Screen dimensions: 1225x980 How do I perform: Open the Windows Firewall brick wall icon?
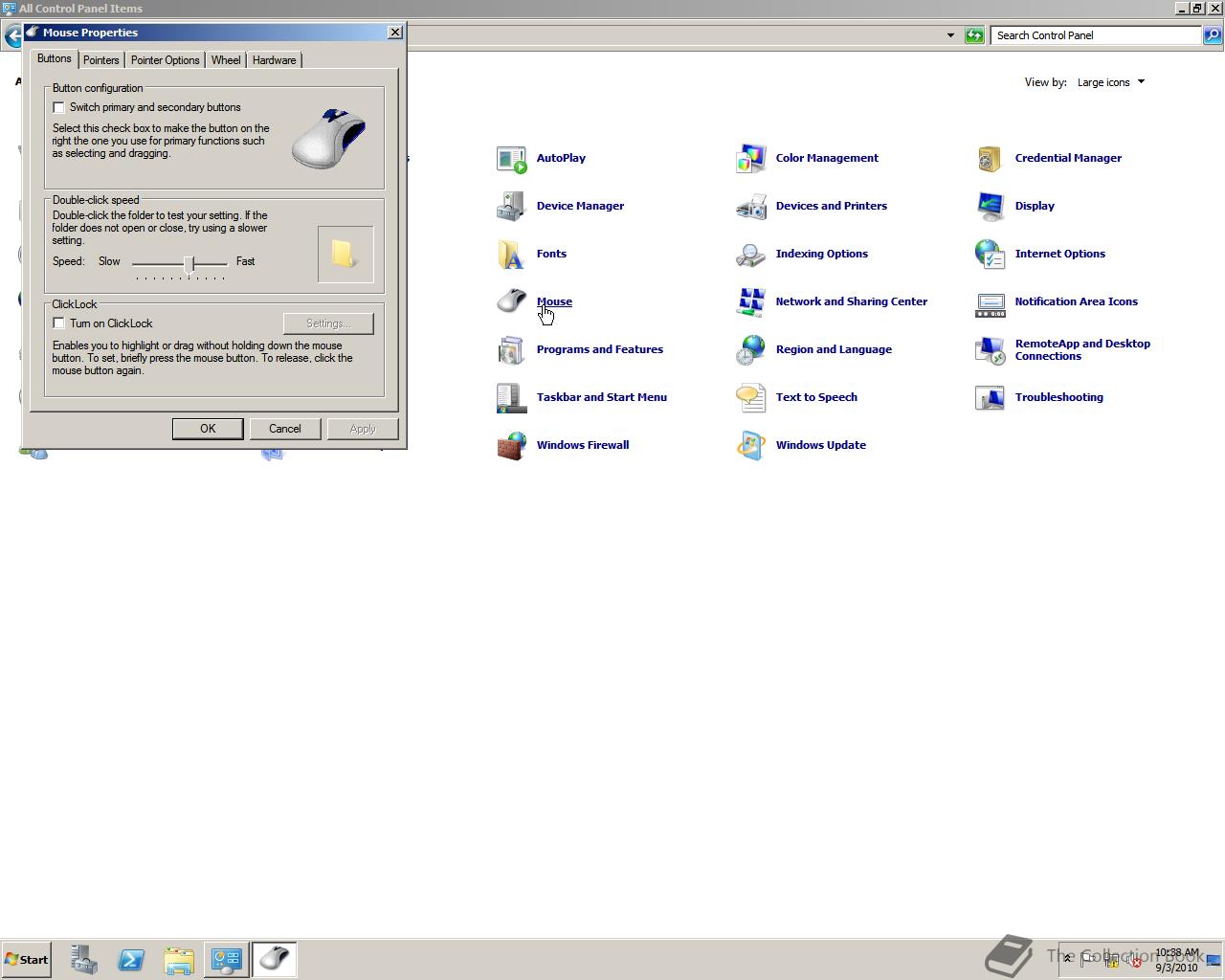click(512, 446)
